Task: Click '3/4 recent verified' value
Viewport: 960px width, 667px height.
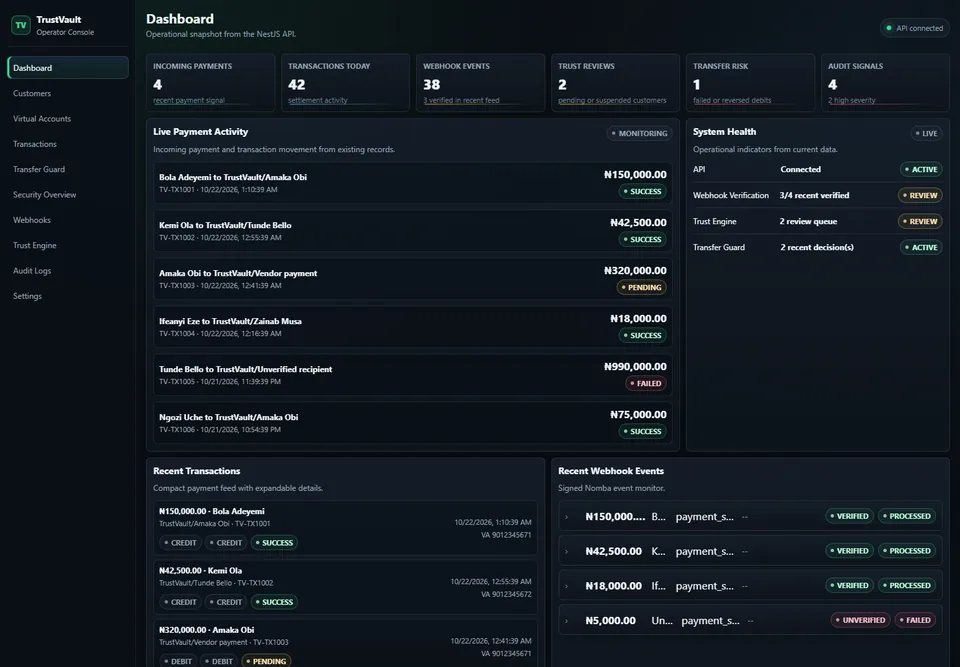Action: click(814, 195)
